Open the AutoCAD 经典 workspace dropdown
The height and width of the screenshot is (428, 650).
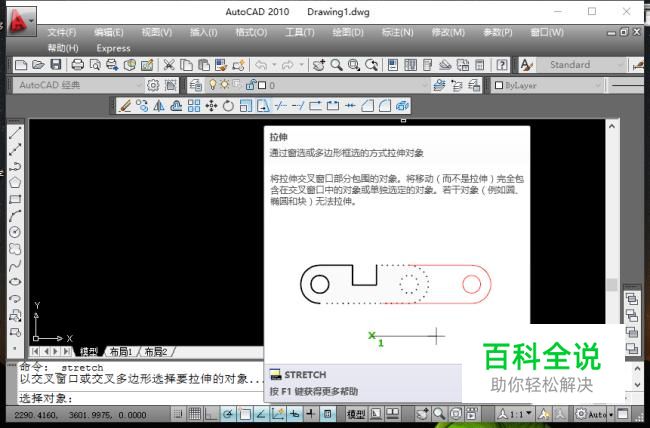tap(79, 85)
